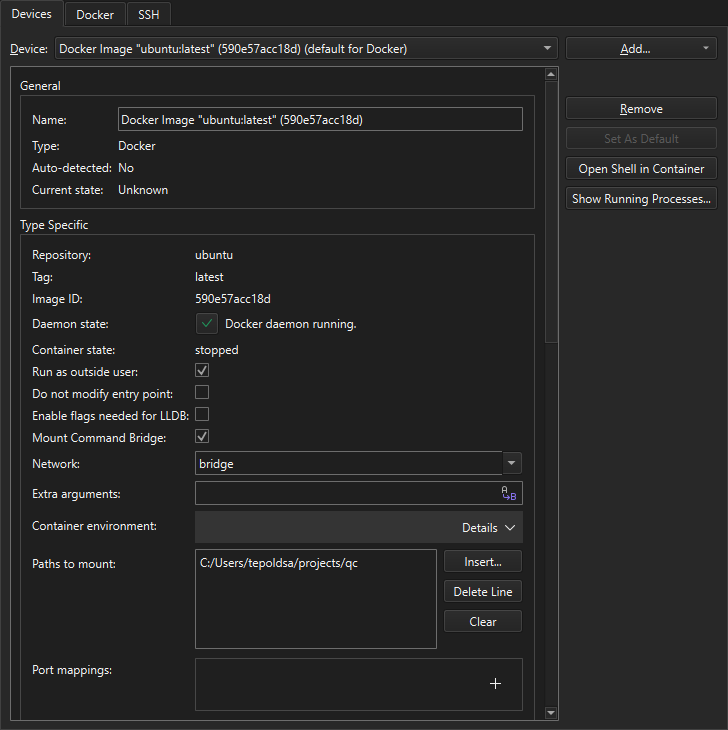The width and height of the screenshot is (728, 730).
Task: Click the Delete Line button
Action: tap(483, 592)
